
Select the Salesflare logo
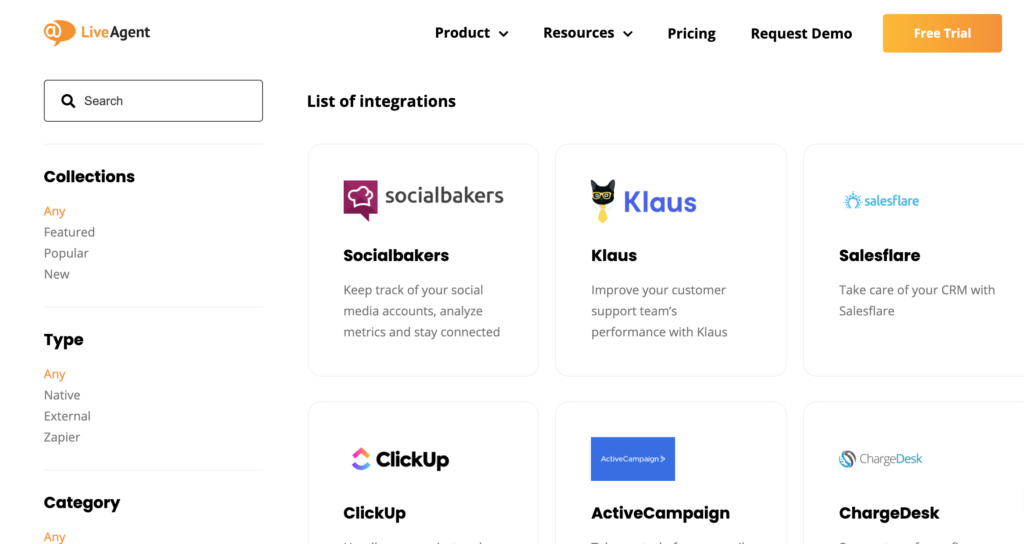coord(881,201)
